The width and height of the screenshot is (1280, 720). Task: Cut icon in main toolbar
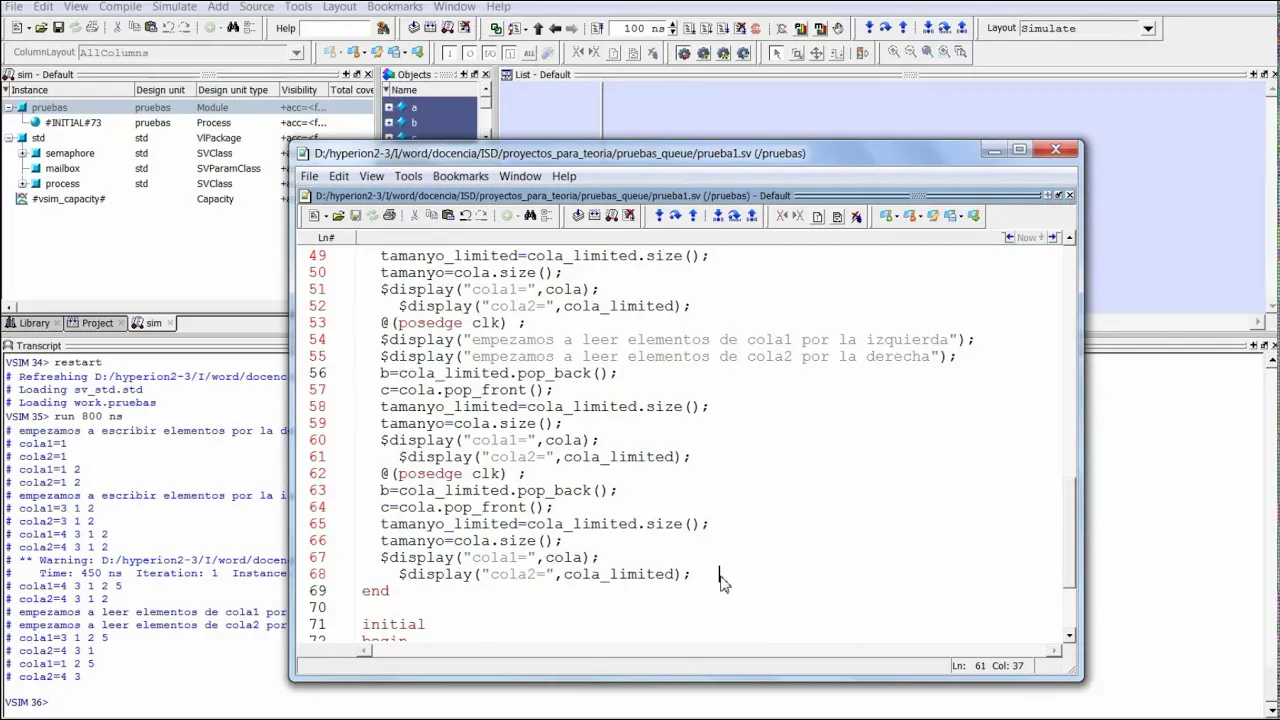pos(117,28)
